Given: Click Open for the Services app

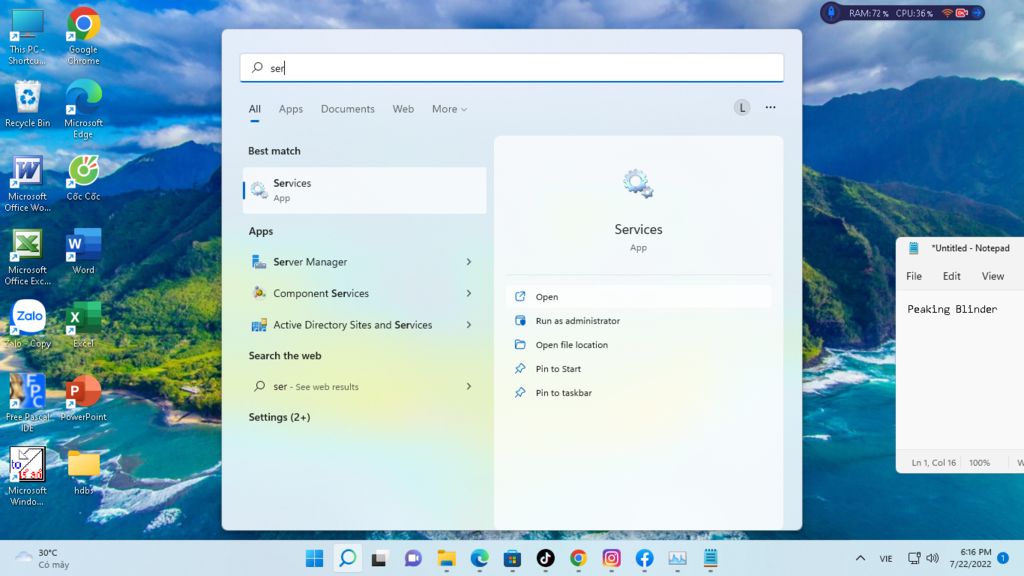Looking at the screenshot, I should coord(638,296).
